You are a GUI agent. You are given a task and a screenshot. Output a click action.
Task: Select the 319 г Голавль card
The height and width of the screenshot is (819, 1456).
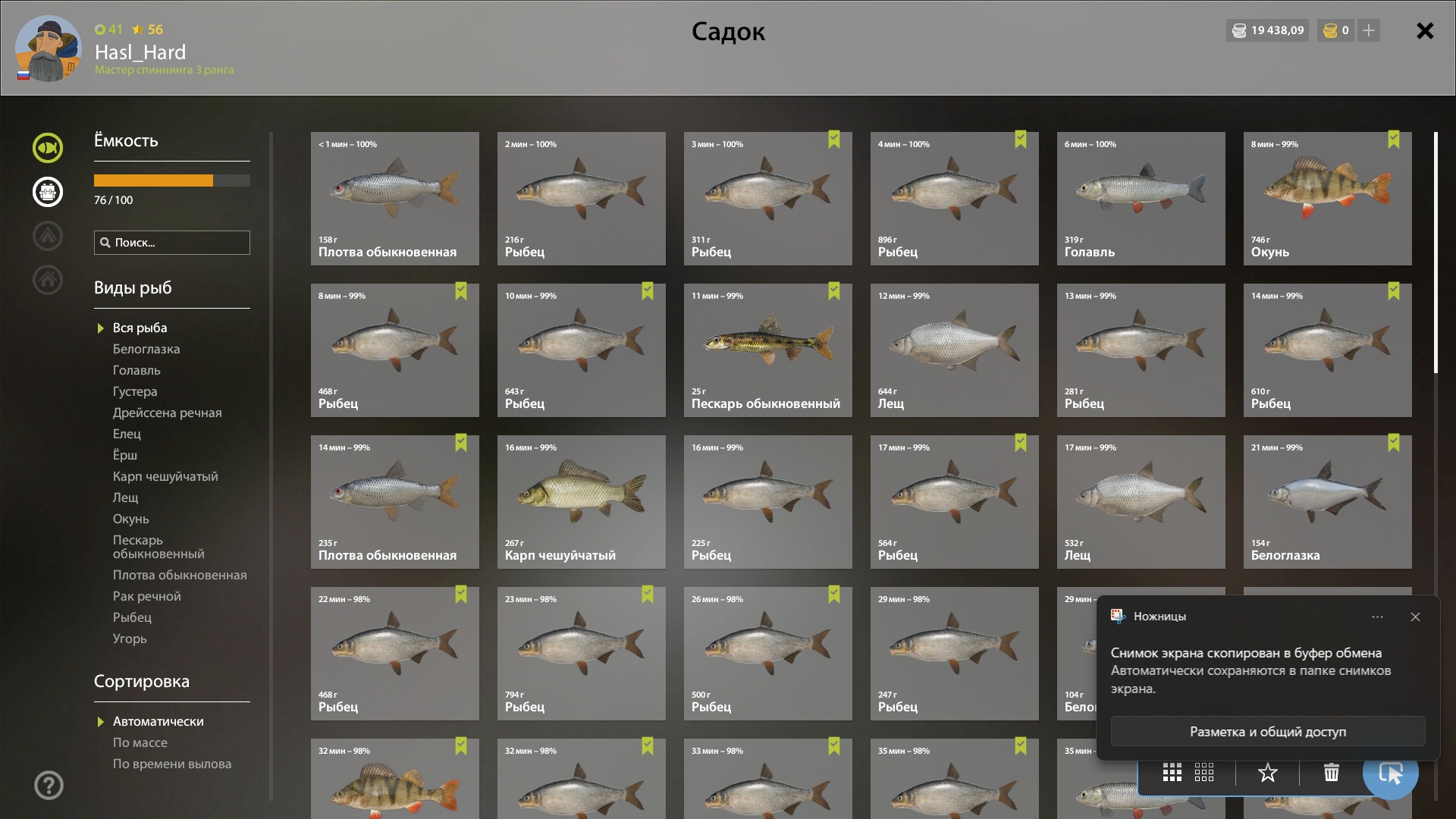pyautogui.click(x=1141, y=199)
